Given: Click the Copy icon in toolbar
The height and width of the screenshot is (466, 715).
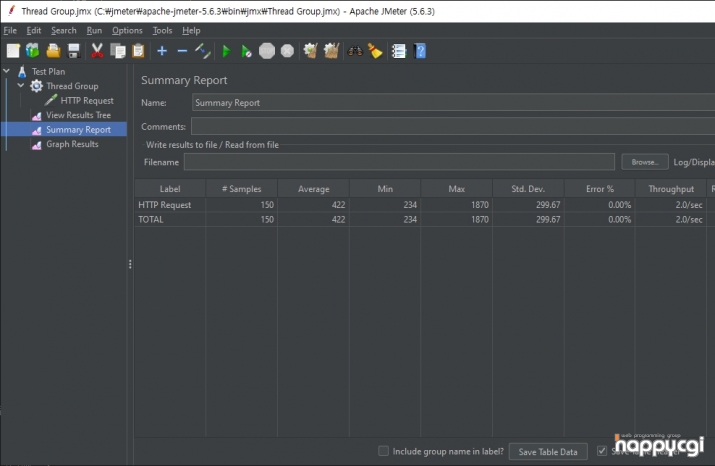Looking at the screenshot, I should coord(118,51).
